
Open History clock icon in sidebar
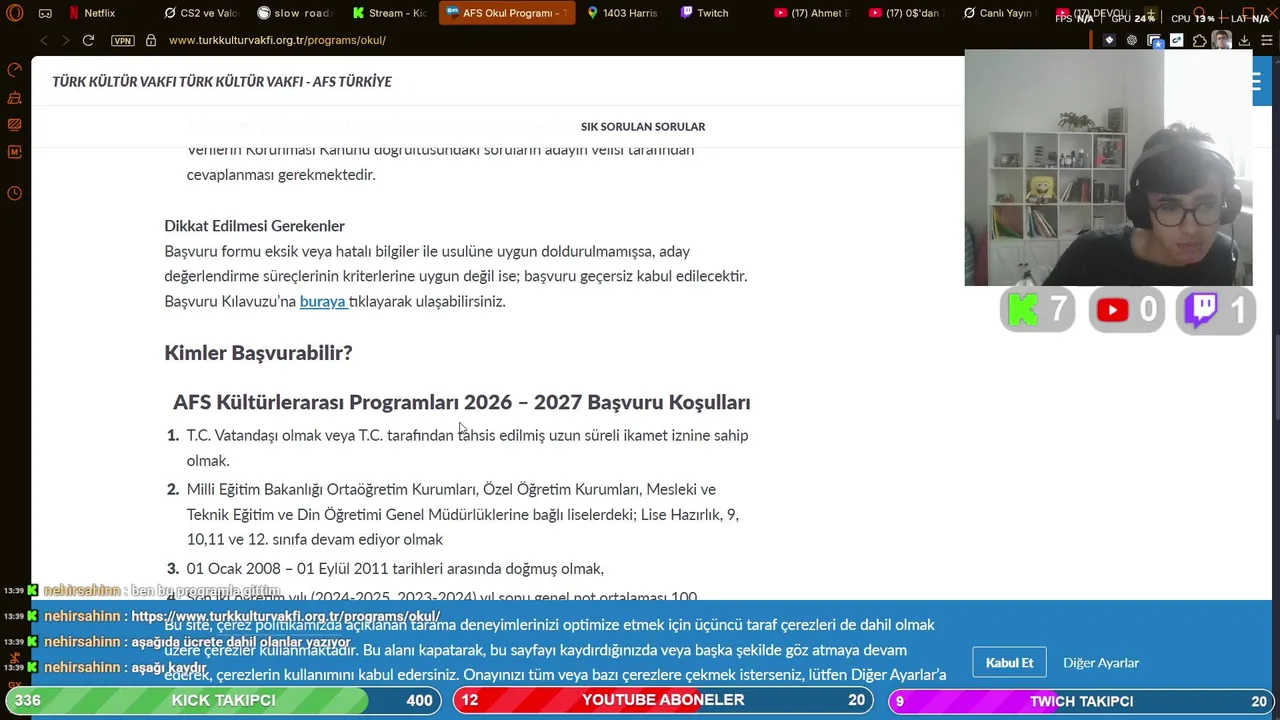[14, 193]
